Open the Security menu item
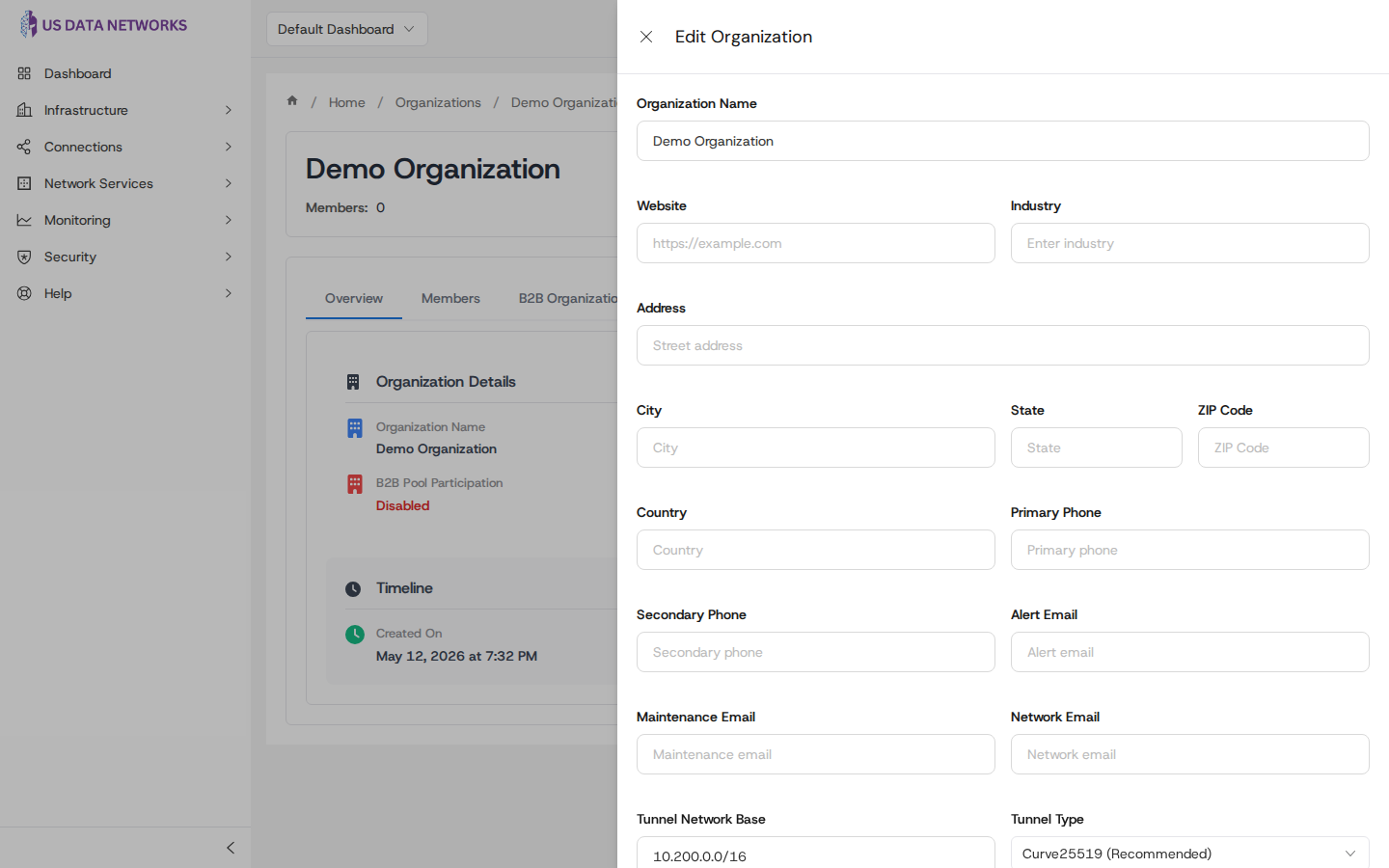Viewport: 1389px width, 868px height. [125, 257]
